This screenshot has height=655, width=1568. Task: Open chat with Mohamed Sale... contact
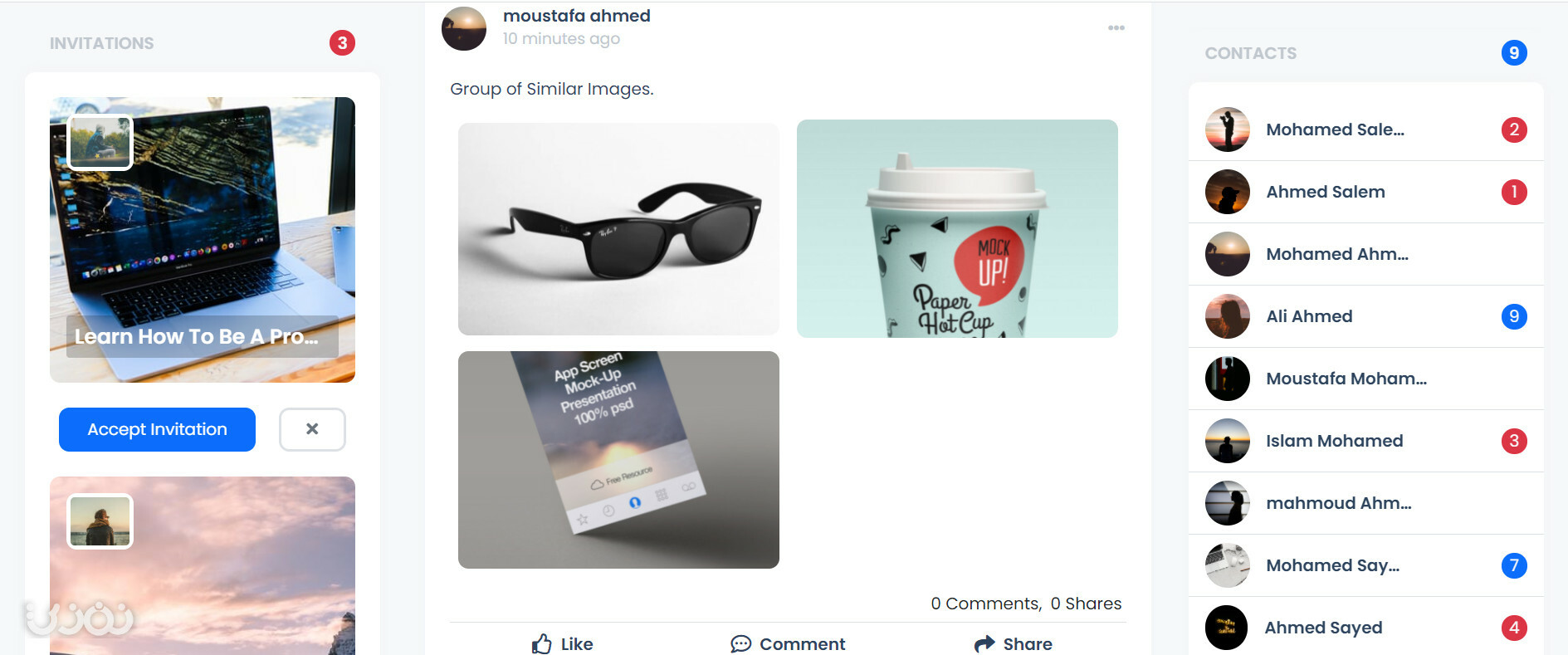(x=1365, y=130)
